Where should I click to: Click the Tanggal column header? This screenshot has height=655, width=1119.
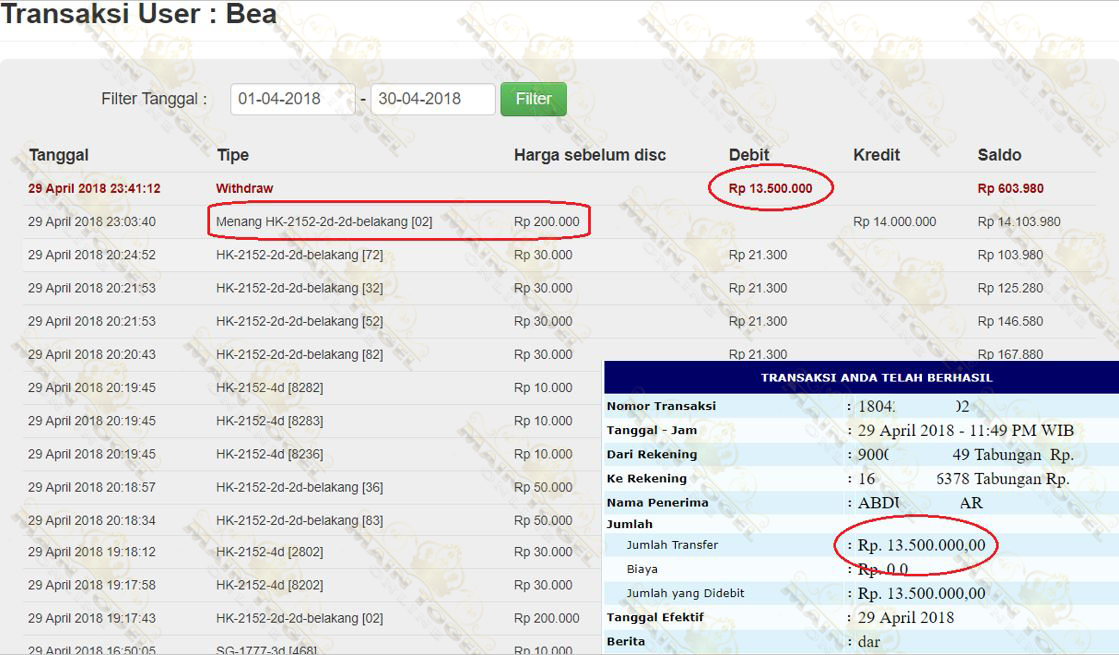coord(59,155)
